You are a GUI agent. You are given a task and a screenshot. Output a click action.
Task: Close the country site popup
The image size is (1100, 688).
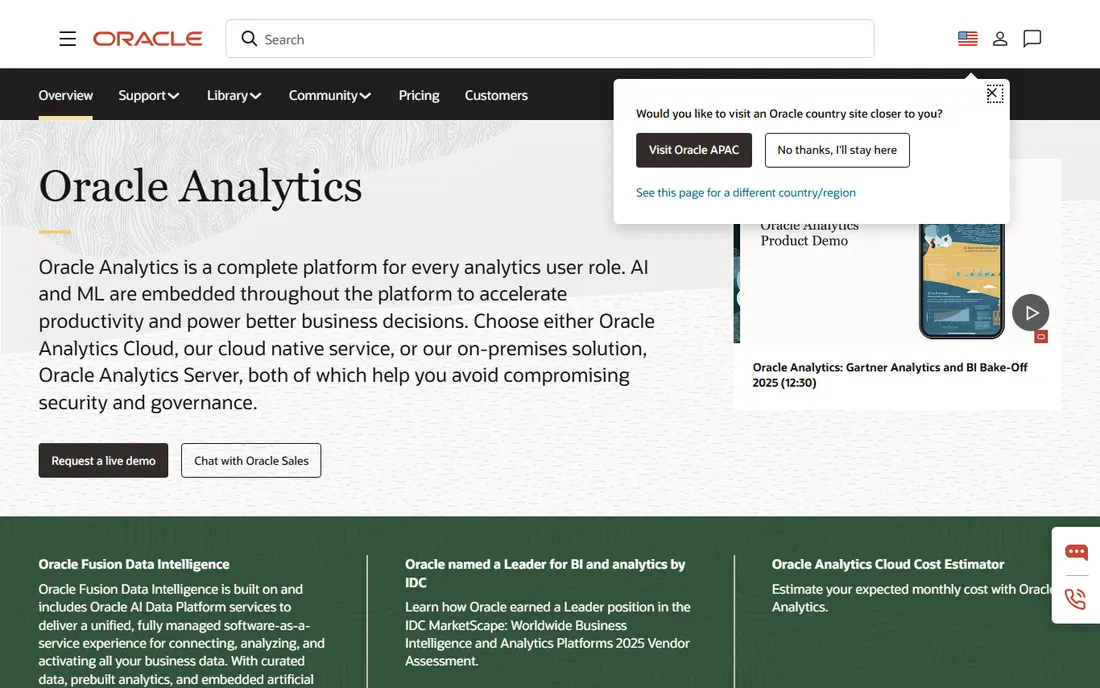tap(994, 93)
